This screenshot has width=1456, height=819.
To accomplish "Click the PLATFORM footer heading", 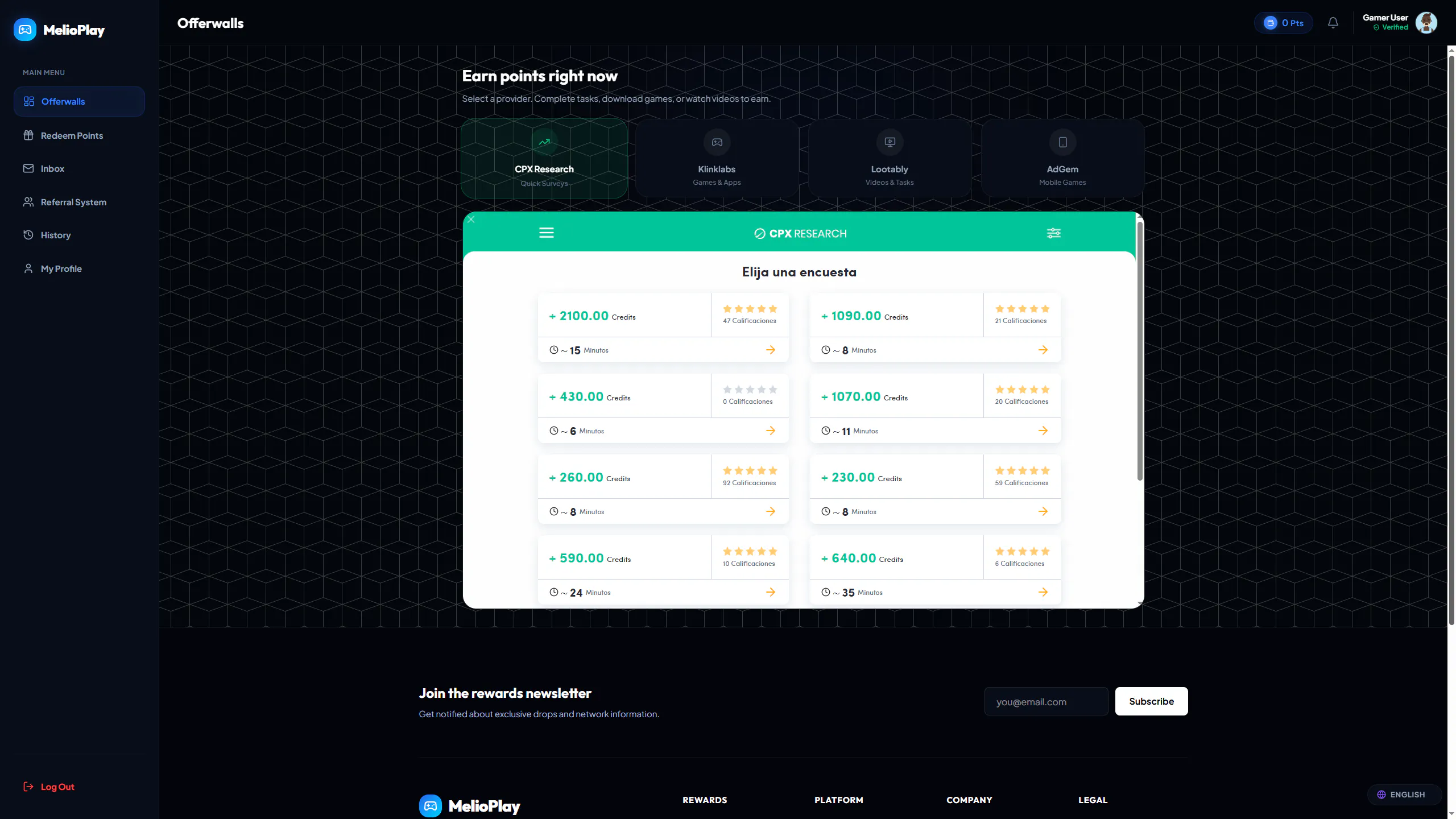I will click(838, 800).
